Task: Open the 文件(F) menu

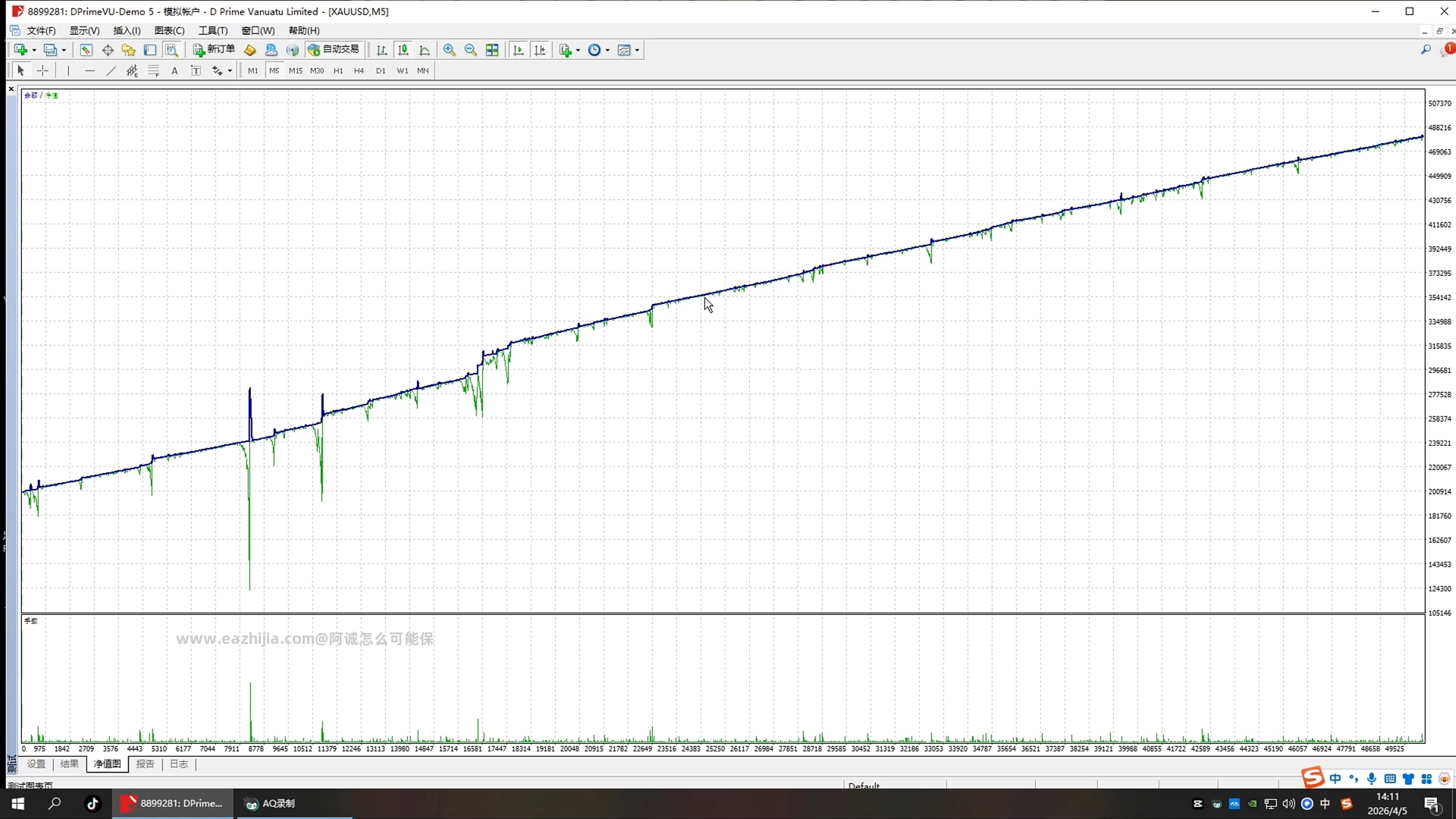Action: coord(41,30)
